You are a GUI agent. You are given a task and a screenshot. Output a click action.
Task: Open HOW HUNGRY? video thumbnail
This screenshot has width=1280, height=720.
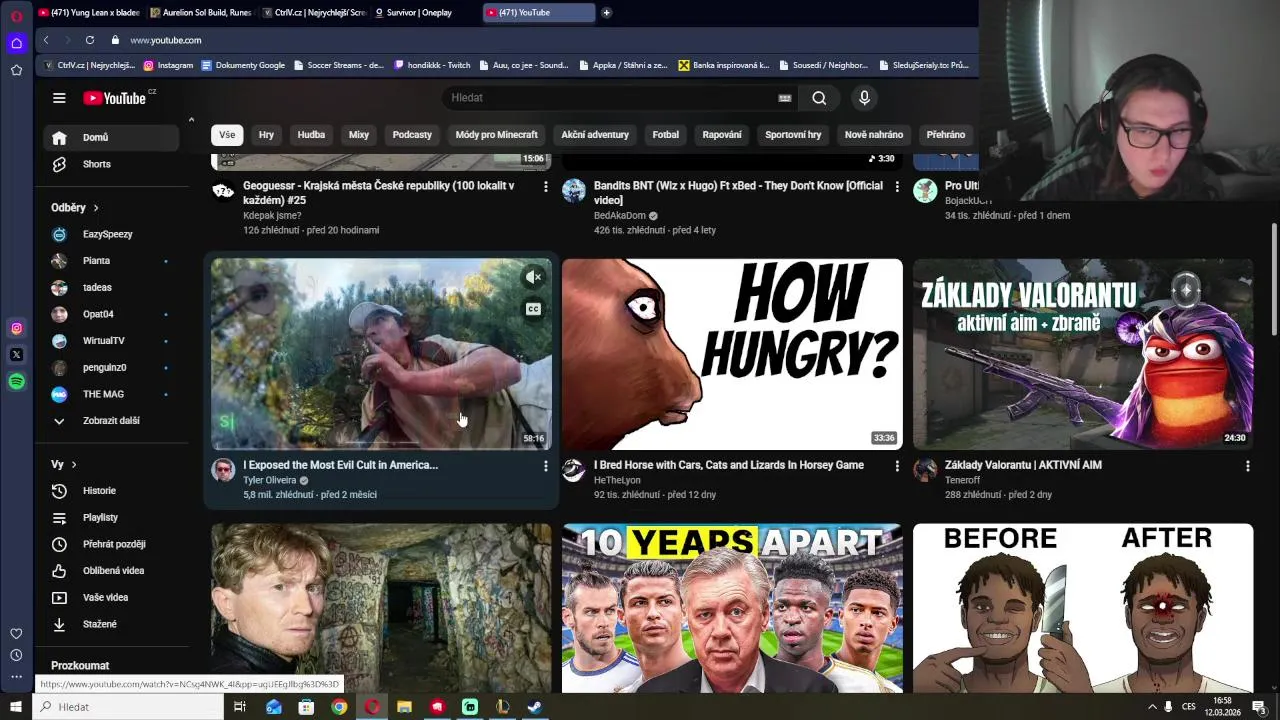(x=732, y=354)
